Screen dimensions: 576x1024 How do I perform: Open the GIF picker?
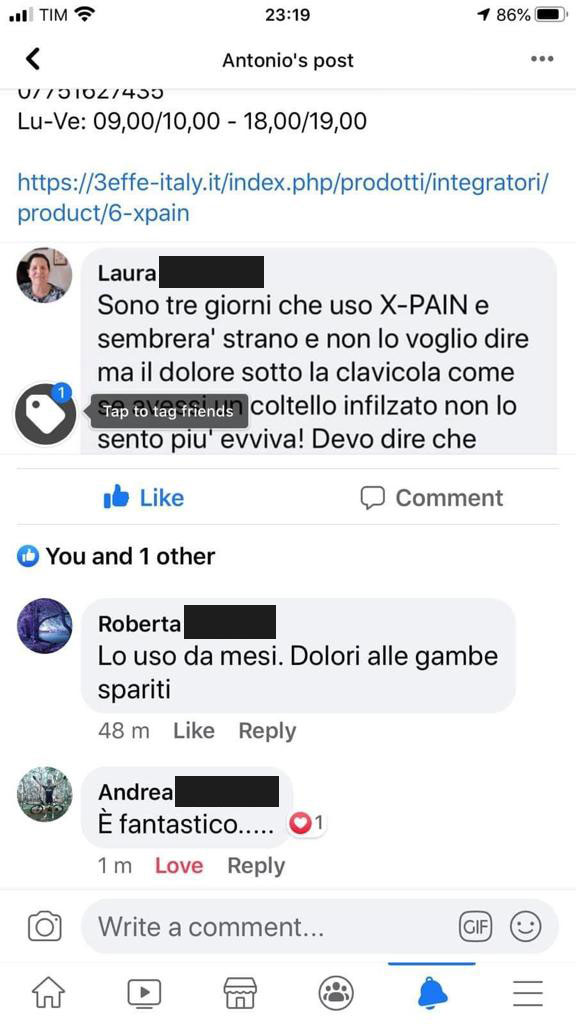point(476,927)
